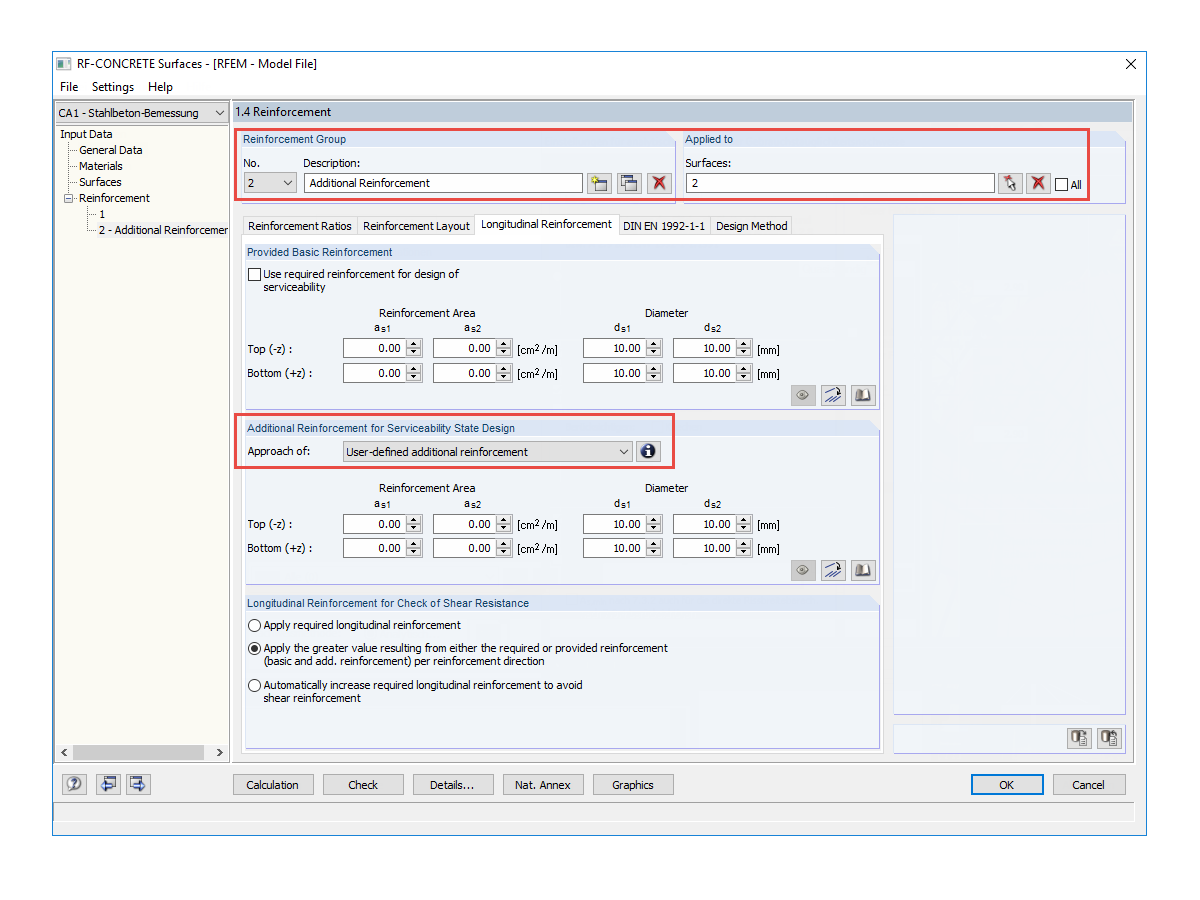This screenshot has width=1200, height=900.
Task: Select the Longitudinal Reinforcement tab
Action: [x=546, y=224]
